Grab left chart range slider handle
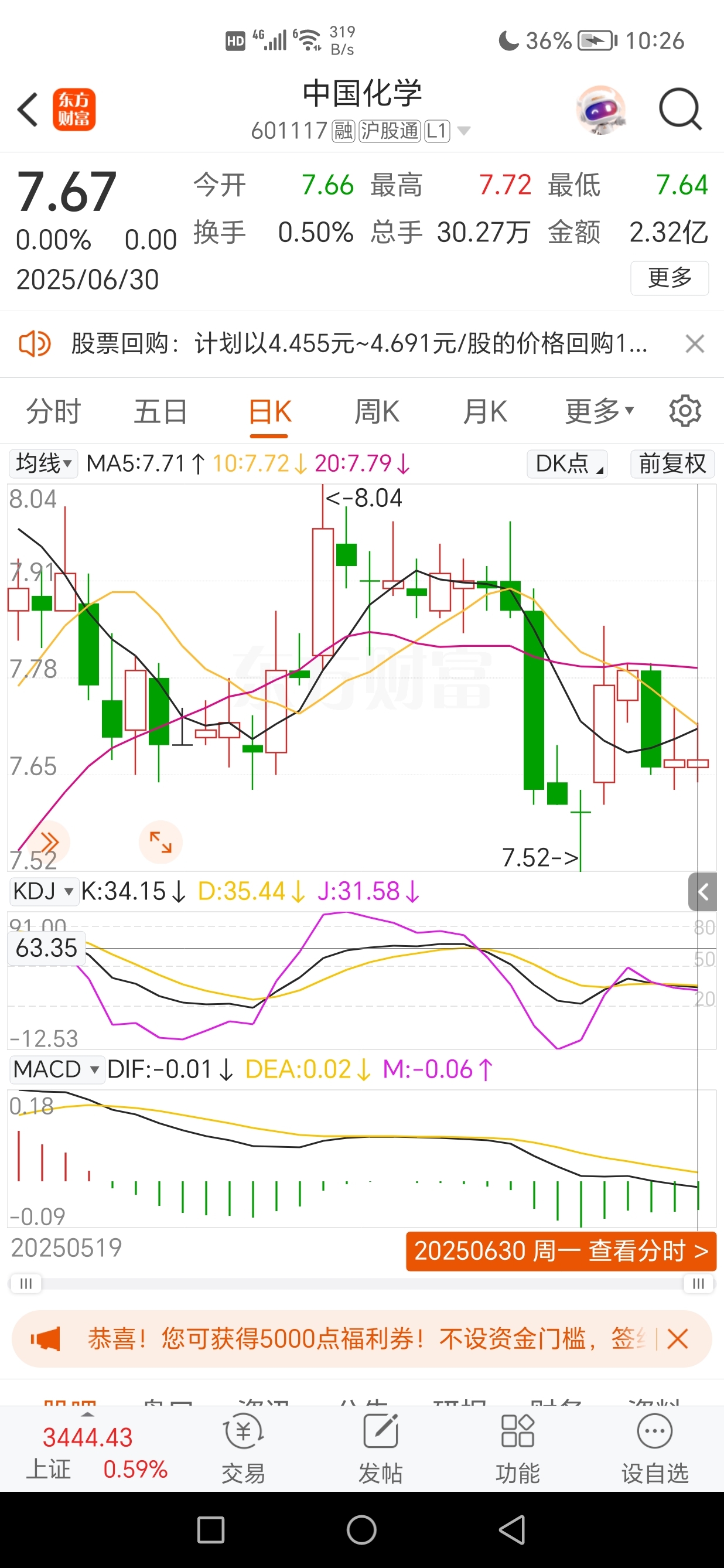 pos(26,1284)
